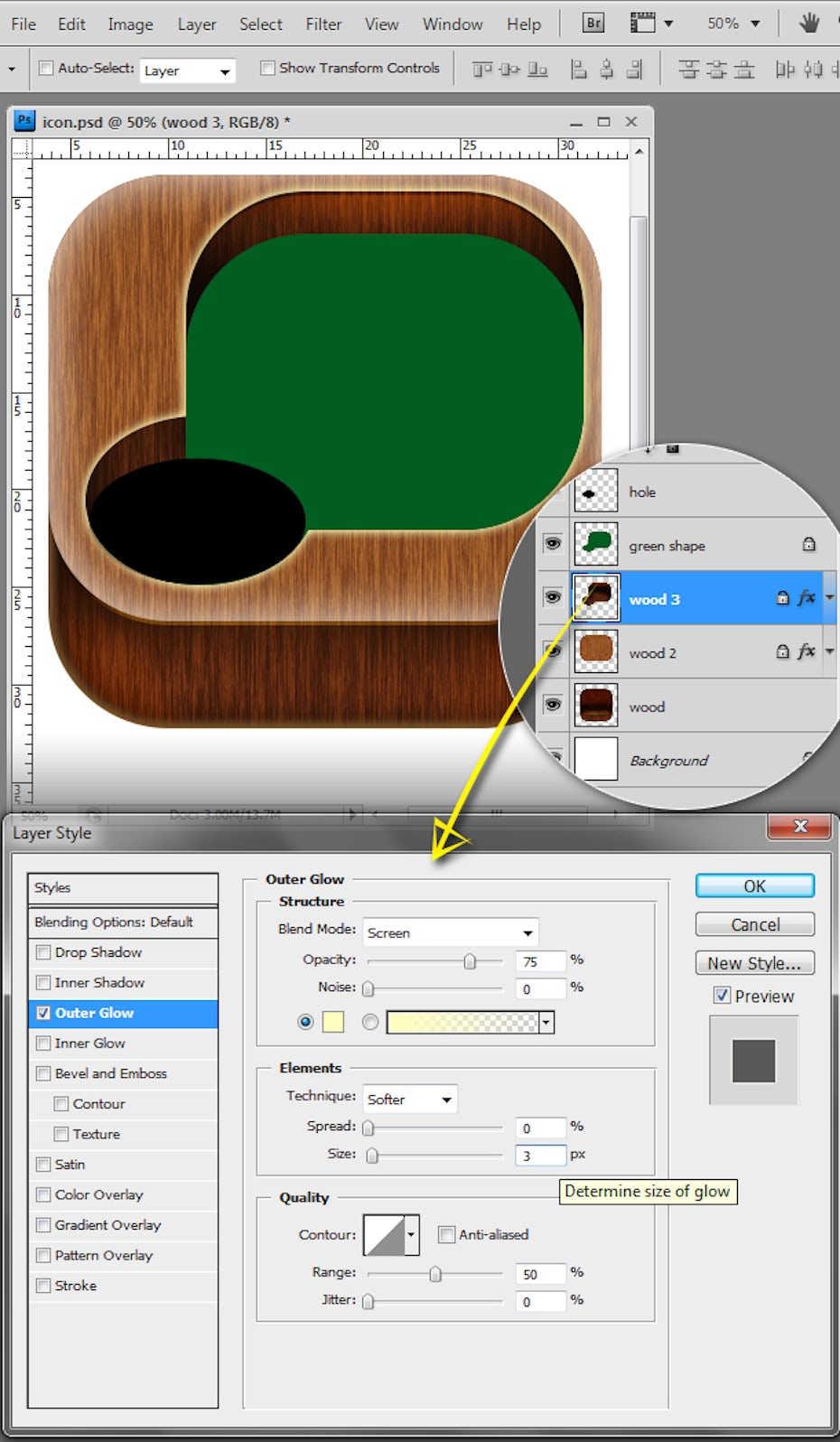Launch Adobe Bridge from the Br icon
The height and width of the screenshot is (1442, 840).
[593, 23]
